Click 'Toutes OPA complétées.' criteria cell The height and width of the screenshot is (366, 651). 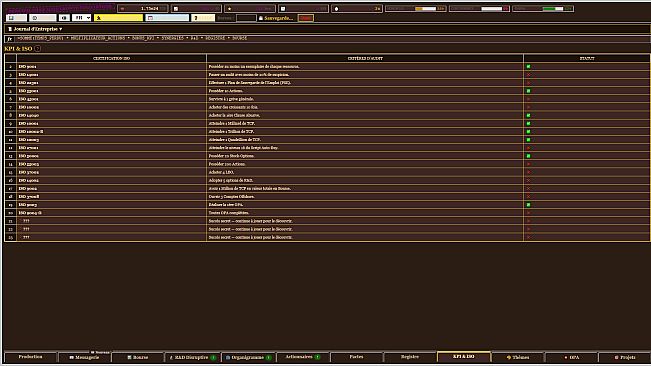365,213
